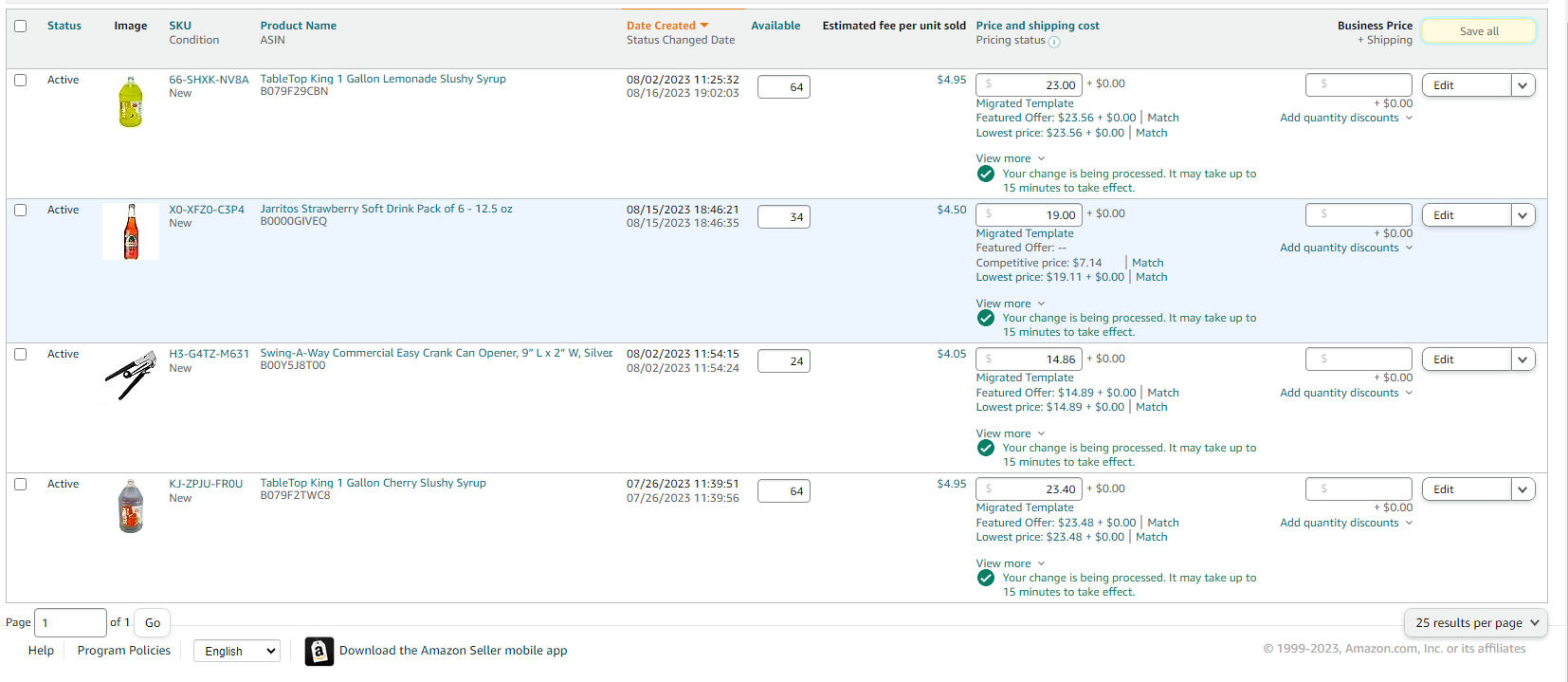Toggle the select-all checkbox in the header
Viewport: 1568px width, 682px height.
coord(20,26)
